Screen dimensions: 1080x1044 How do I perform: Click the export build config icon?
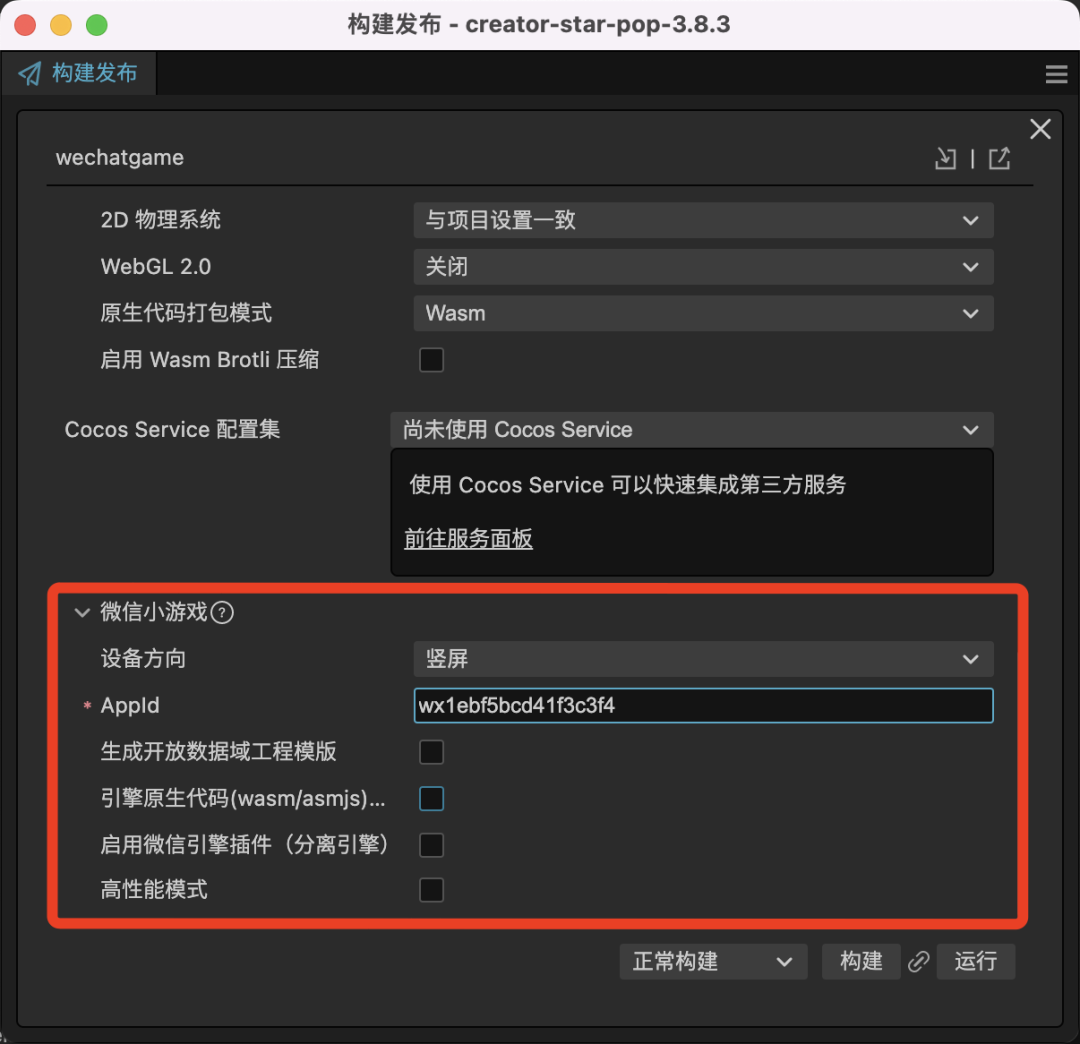(x=999, y=159)
